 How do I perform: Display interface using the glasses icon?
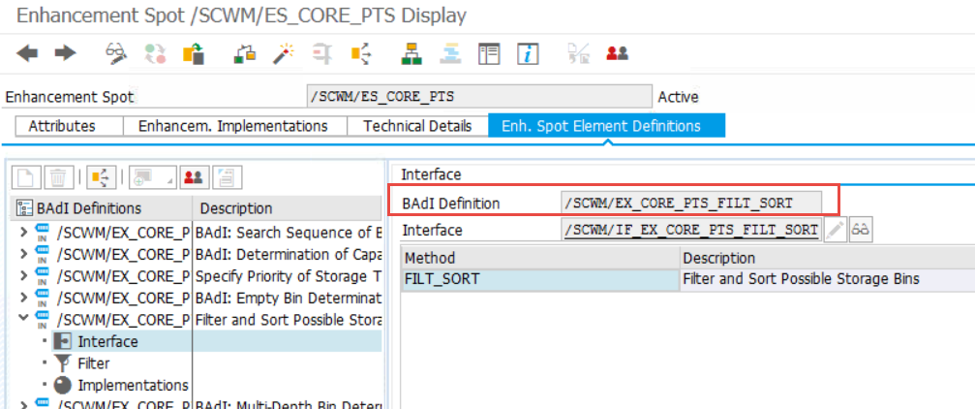coord(861,230)
